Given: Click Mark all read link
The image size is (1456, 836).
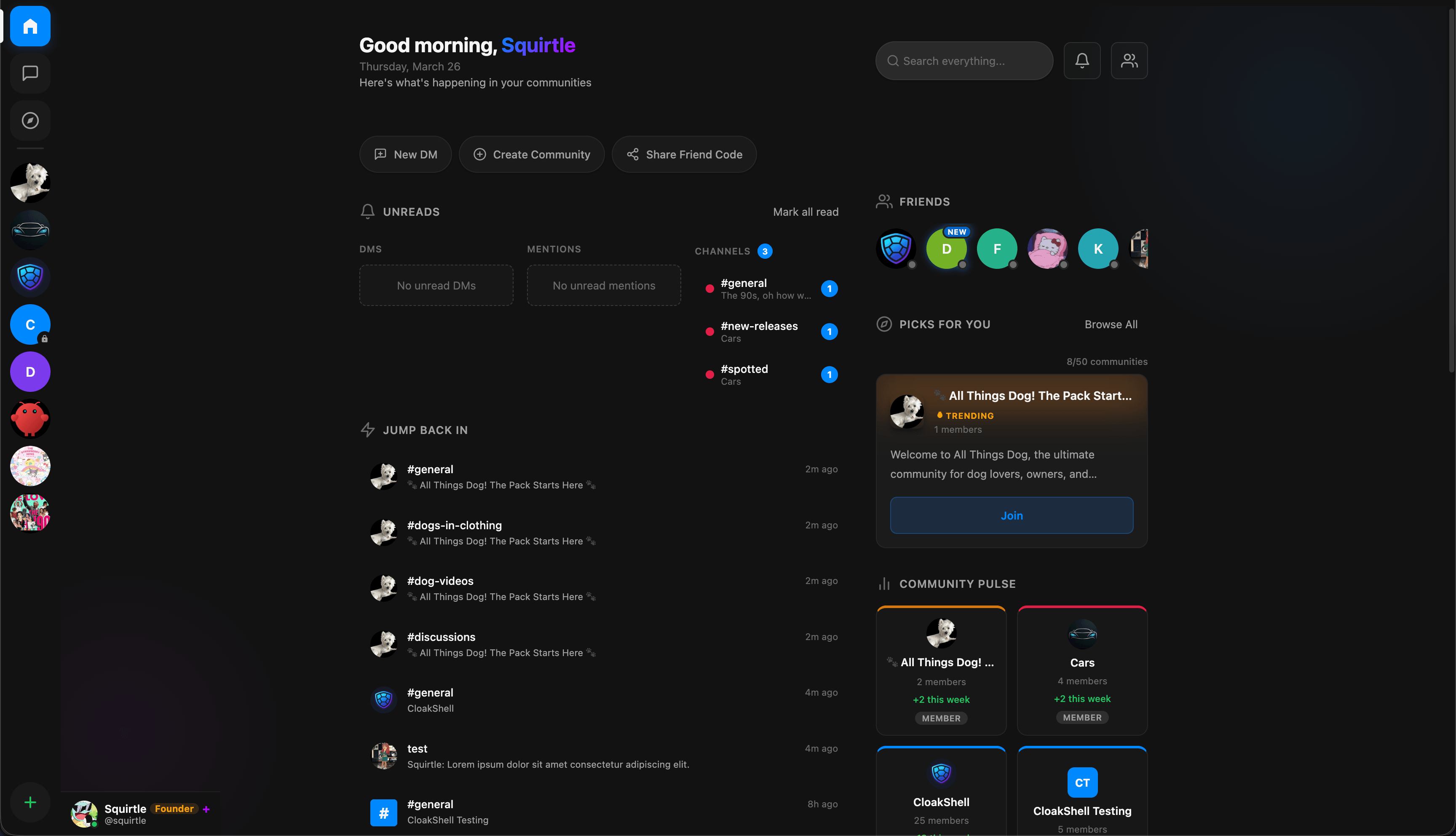Looking at the screenshot, I should pyautogui.click(x=805, y=211).
